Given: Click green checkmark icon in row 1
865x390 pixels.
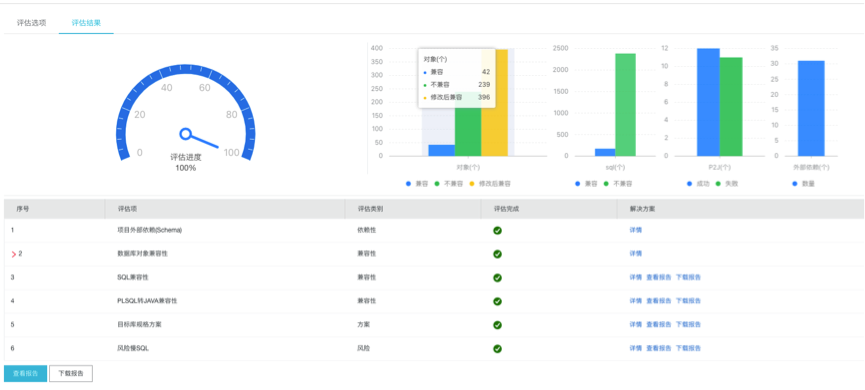Looking at the screenshot, I should tap(497, 230).
